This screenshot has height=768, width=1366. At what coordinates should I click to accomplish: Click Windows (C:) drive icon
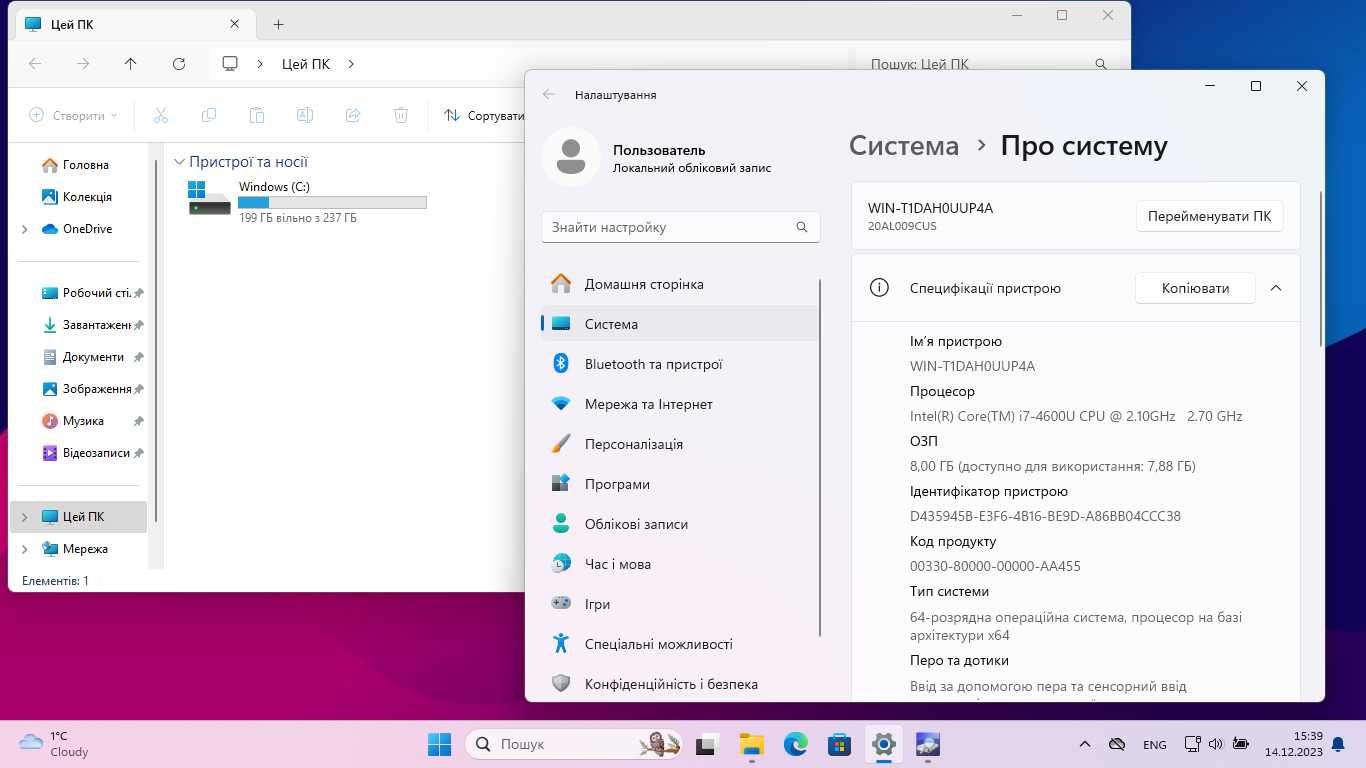[209, 198]
